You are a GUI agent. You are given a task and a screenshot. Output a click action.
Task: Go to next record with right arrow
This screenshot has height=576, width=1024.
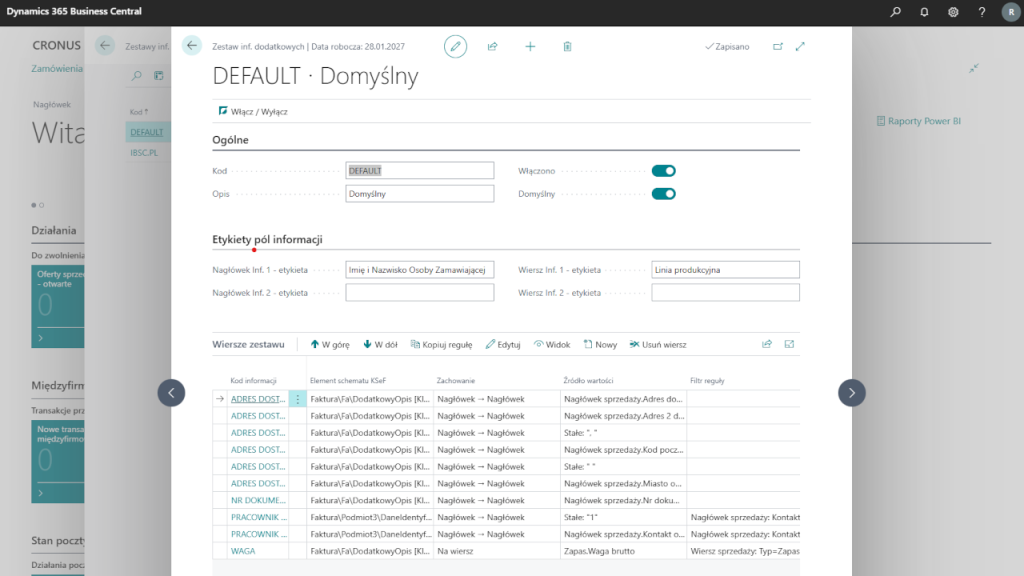click(x=851, y=393)
